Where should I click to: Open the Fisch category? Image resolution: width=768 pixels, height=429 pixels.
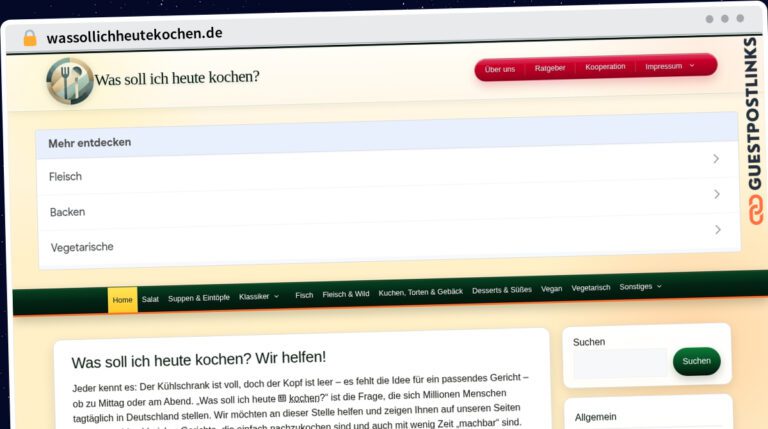[304, 295]
